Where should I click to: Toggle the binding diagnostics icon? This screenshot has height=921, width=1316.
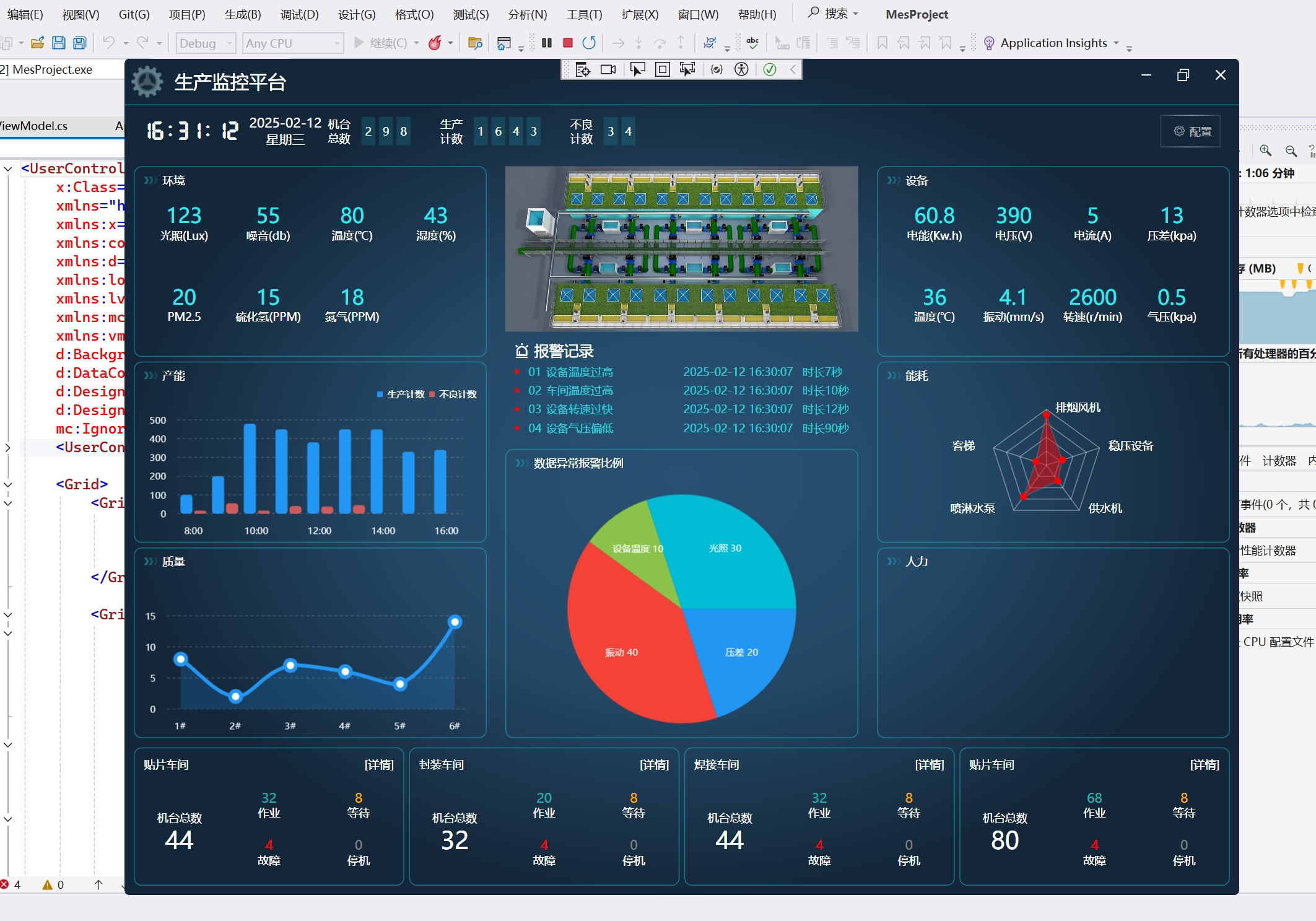pyautogui.click(x=717, y=69)
